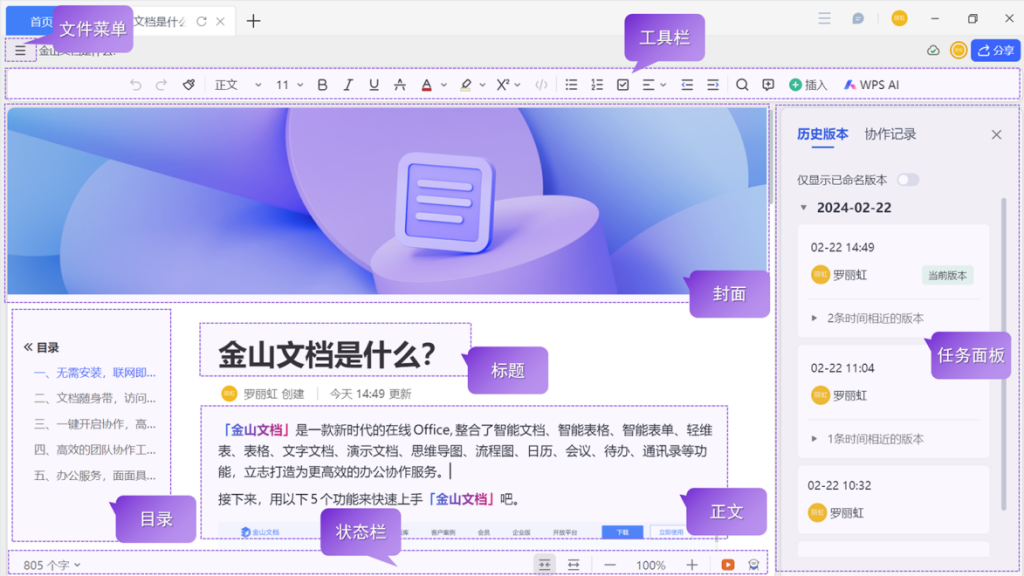Open account avatar in title bar
1024x576 pixels.
[x=899, y=18]
